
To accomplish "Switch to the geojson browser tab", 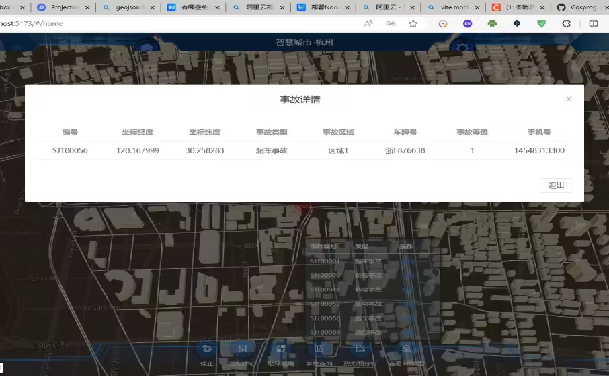I will (x=128, y=7).
